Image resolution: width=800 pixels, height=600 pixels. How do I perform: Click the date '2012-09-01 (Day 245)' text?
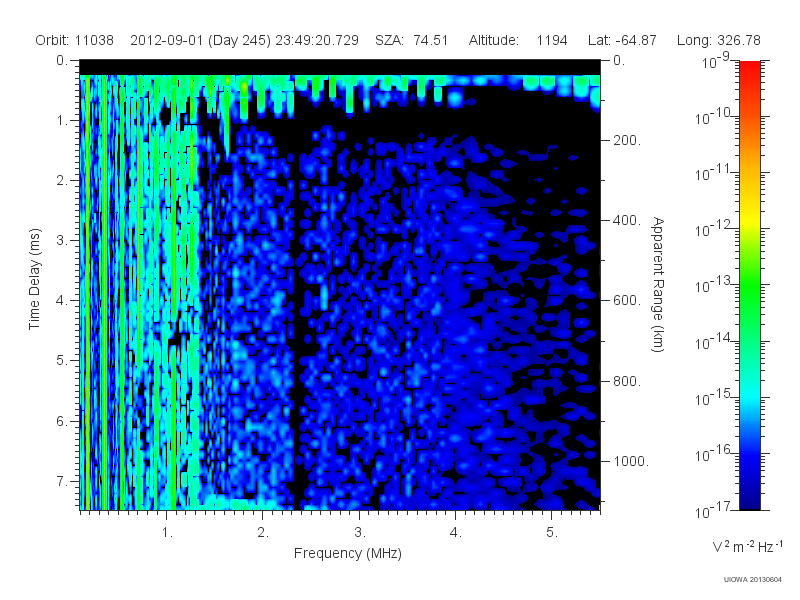[201, 40]
